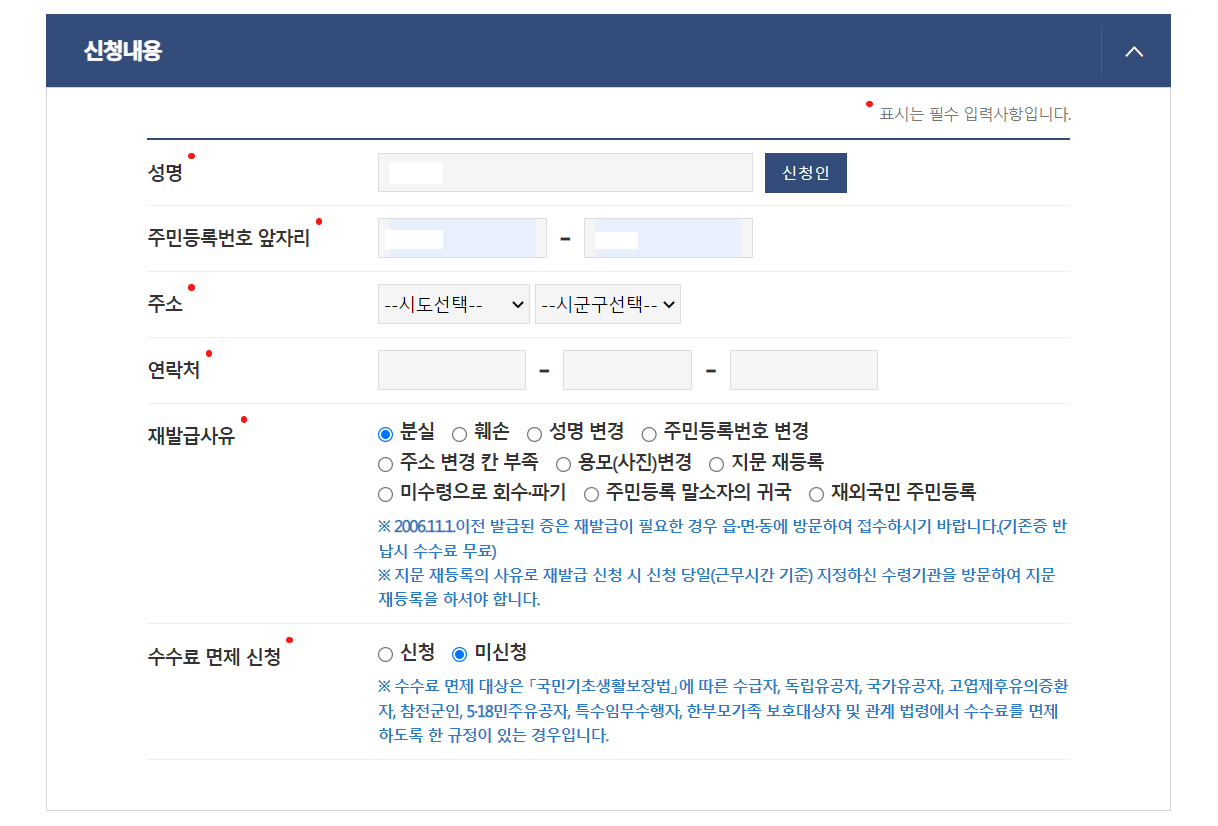1218x826 pixels.
Task: Open the 시군구선택 dropdown
Action: (608, 304)
